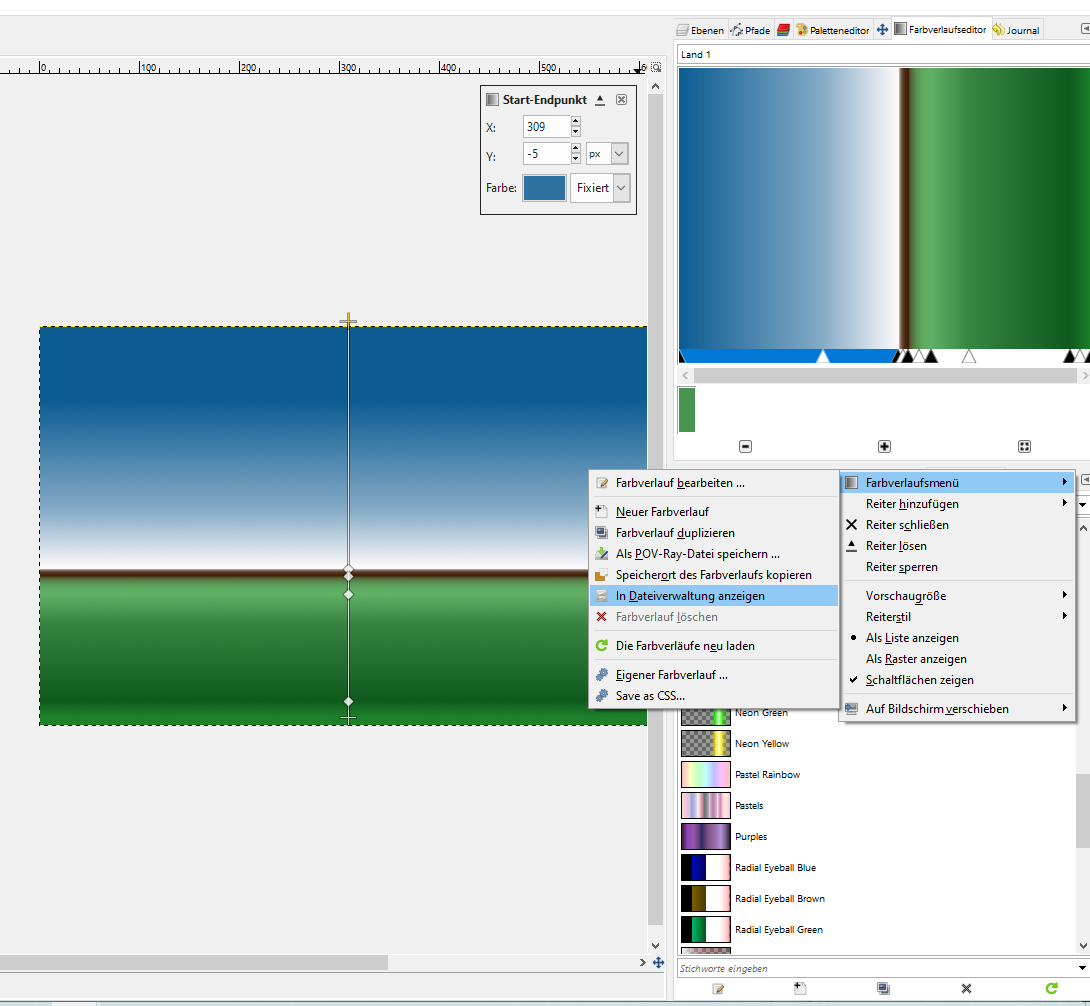Switch to the Ebenen tab
The height and width of the screenshot is (1006, 1090).
(700, 30)
